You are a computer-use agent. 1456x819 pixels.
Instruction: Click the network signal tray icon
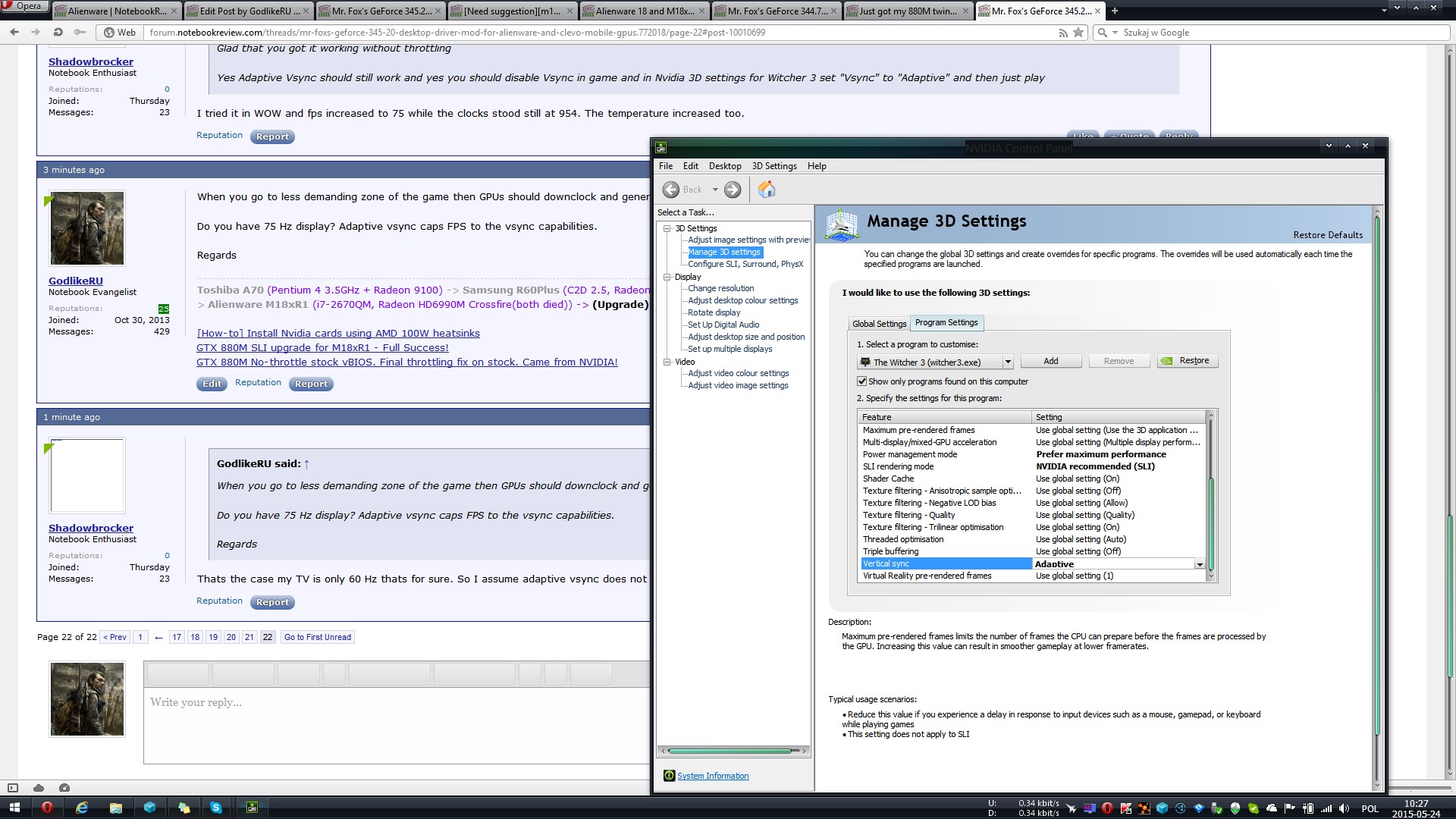coord(1326,808)
